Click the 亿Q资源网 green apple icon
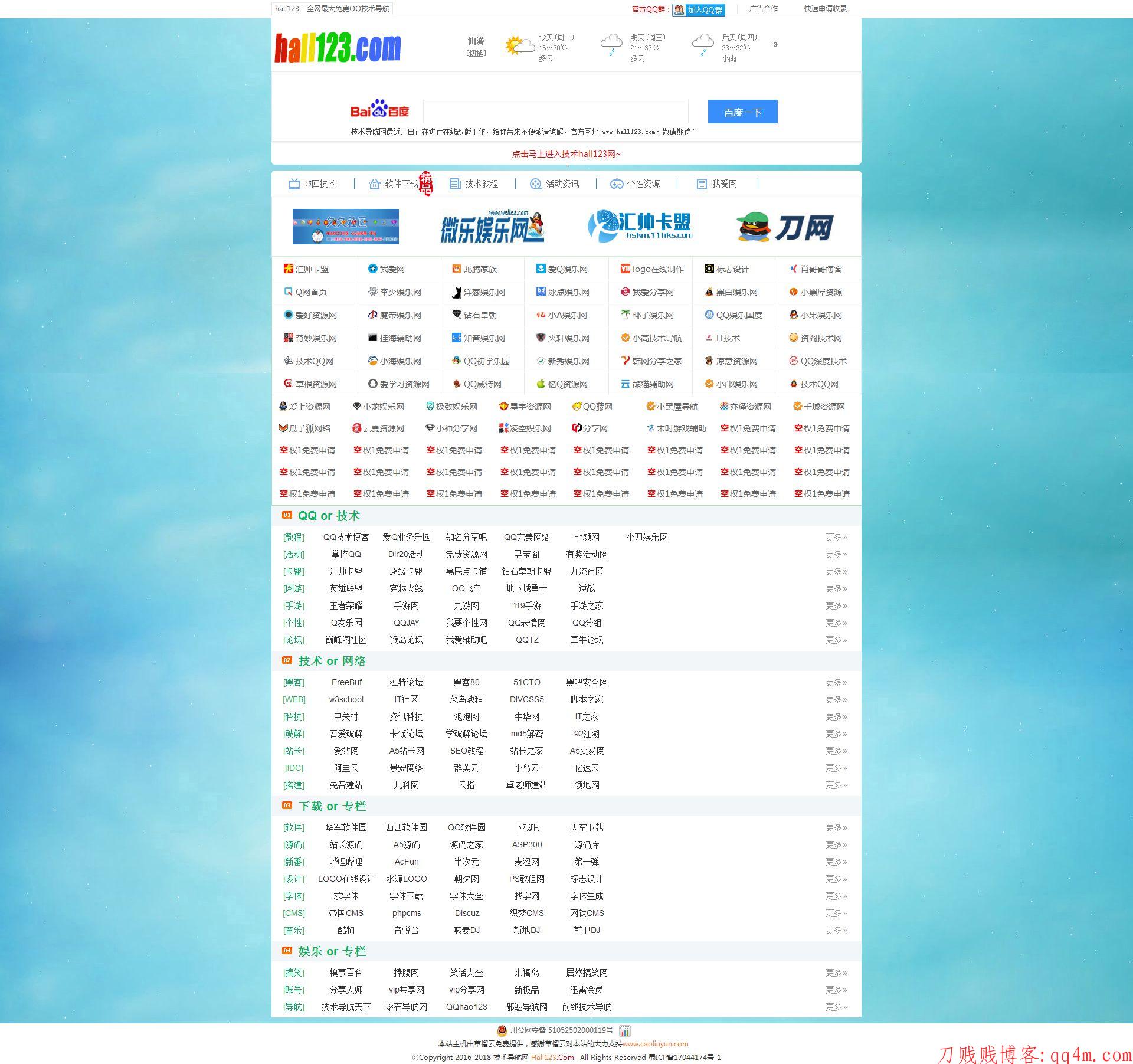Image resolution: width=1133 pixels, height=1064 pixels. pyautogui.click(x=541, y=384)
